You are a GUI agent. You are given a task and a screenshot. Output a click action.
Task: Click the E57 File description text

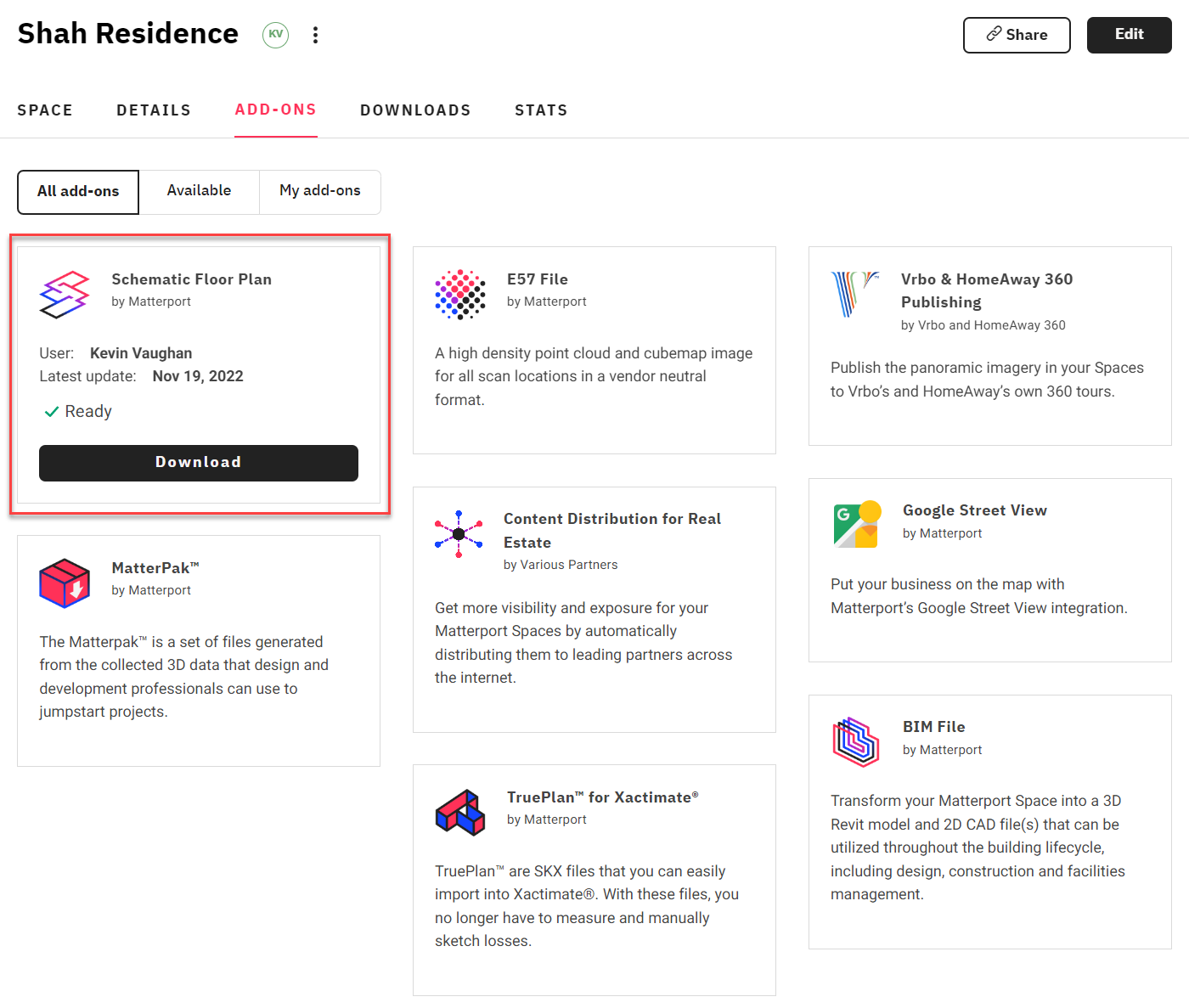[594, 376]
